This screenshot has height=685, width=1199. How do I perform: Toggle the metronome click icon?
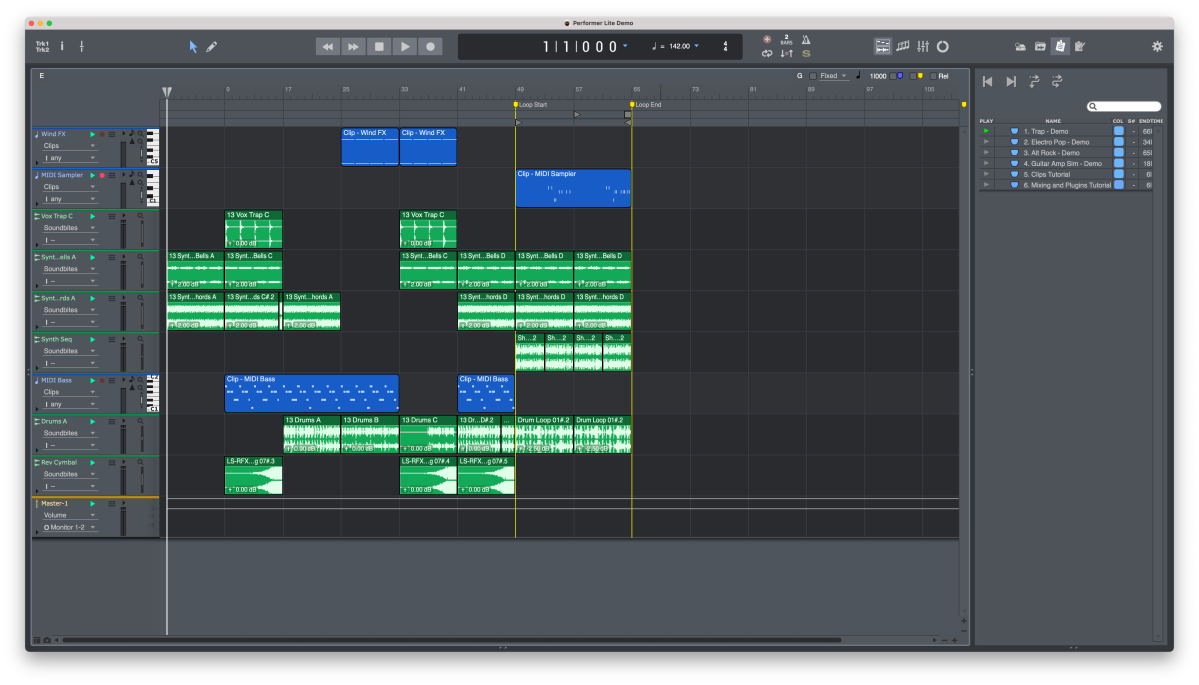[x=806, y=40]
